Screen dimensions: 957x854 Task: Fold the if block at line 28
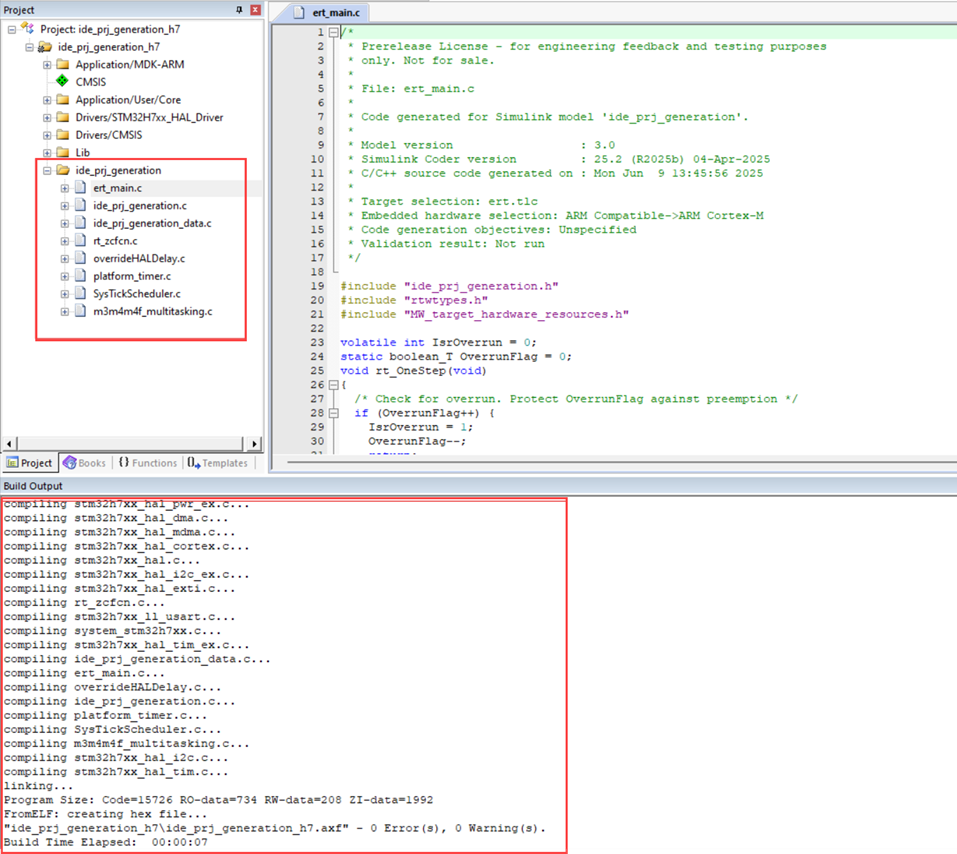click(332, 413)
